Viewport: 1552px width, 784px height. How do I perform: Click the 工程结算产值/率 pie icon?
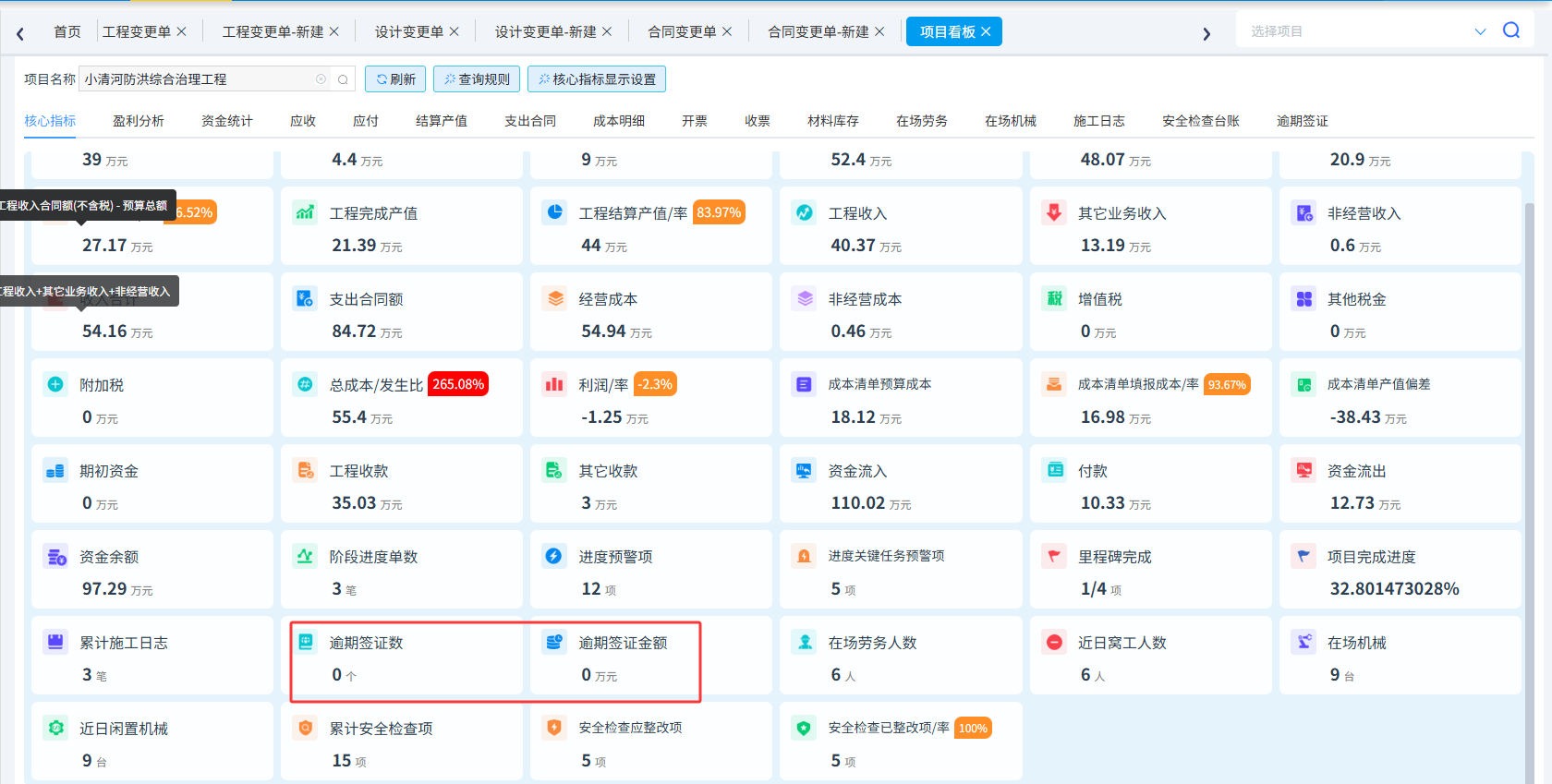pos(554,212)
